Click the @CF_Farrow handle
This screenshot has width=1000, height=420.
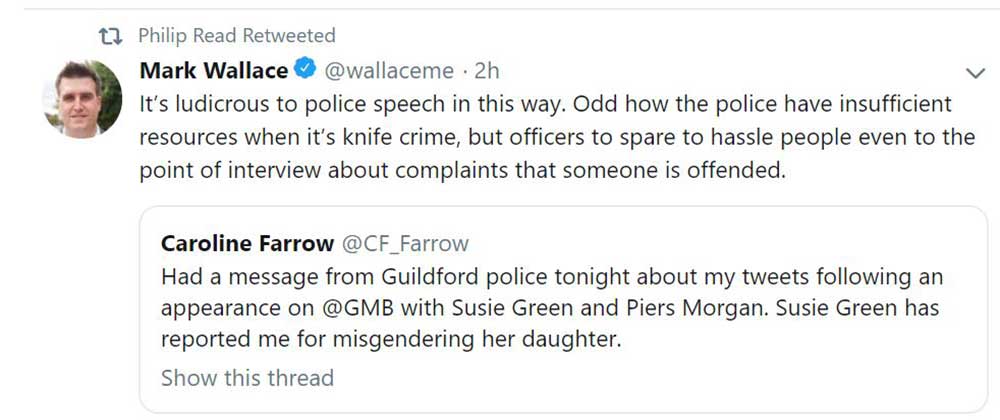pos(405,243)
